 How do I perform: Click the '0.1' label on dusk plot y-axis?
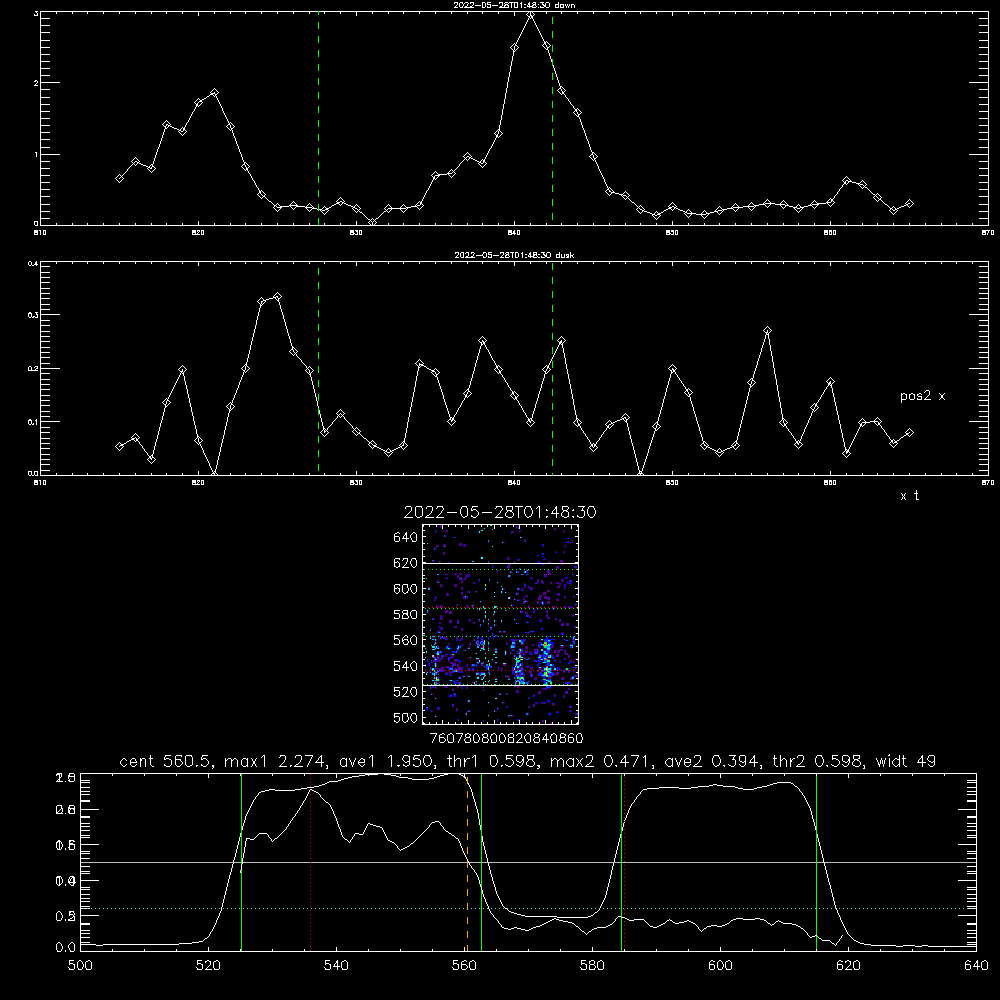pyautogui.click(x=33, y=422)
